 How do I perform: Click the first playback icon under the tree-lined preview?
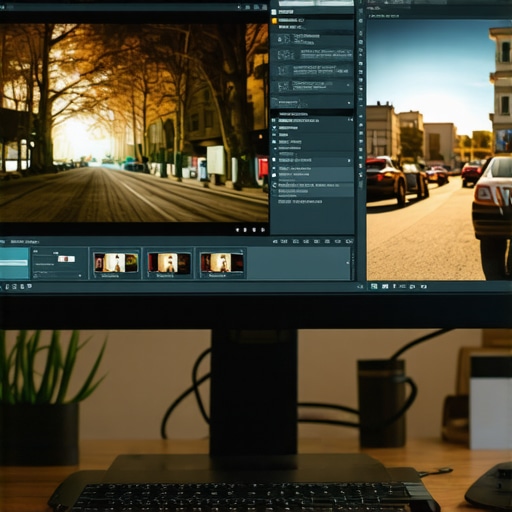237,230
